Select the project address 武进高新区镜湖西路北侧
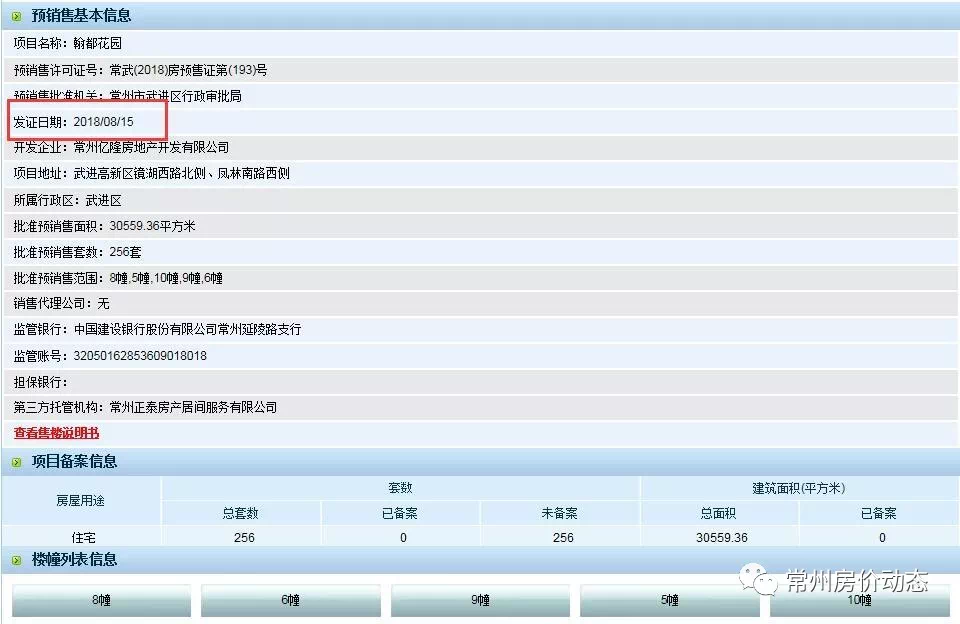The width and height of the screenshot is (960, 624). (x=140, y=174)
